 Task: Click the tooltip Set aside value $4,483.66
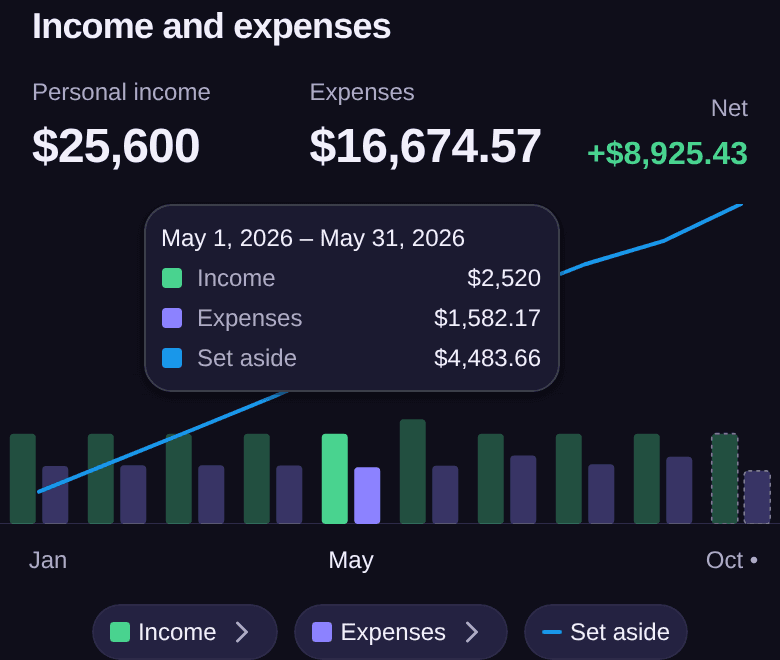point(487,358)
